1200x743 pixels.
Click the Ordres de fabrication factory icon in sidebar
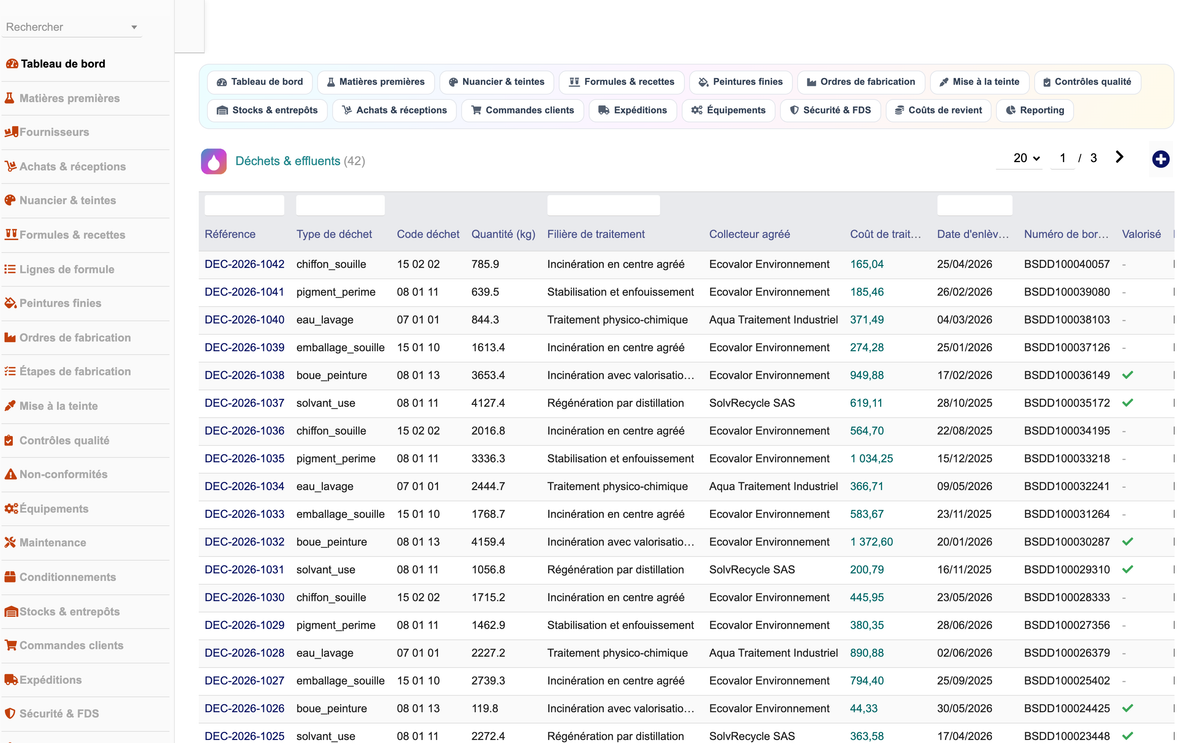click(10, 337)
